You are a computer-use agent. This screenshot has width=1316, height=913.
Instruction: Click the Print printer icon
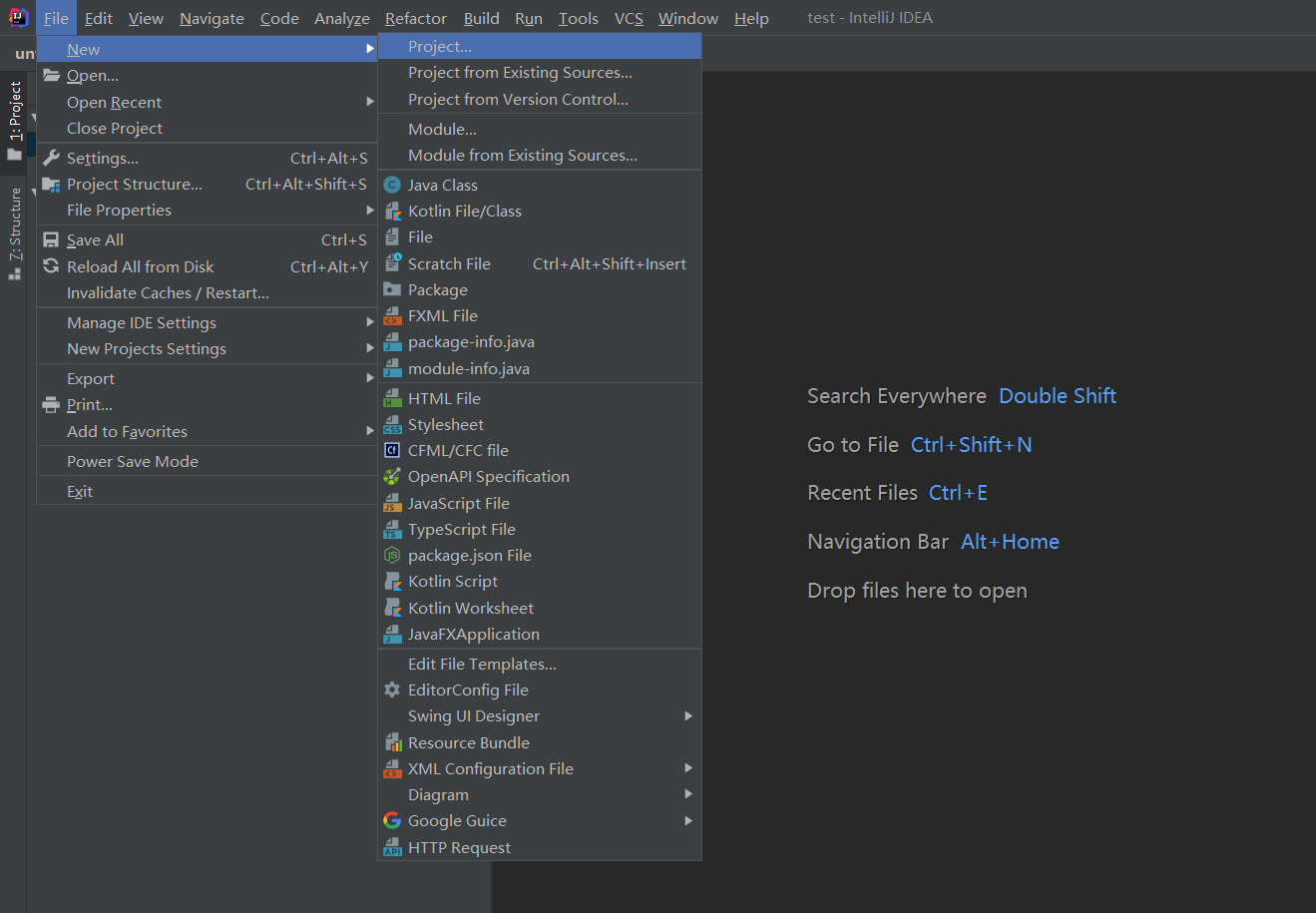[x=51, y=405]
